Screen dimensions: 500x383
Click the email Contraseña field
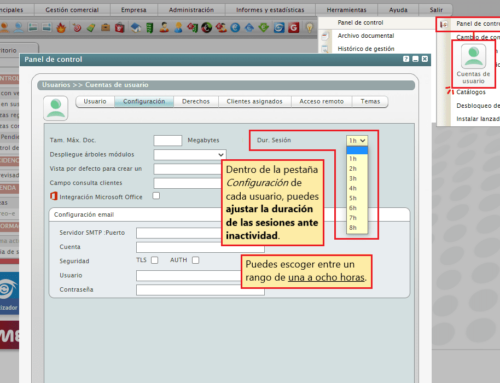pos(200,290)
